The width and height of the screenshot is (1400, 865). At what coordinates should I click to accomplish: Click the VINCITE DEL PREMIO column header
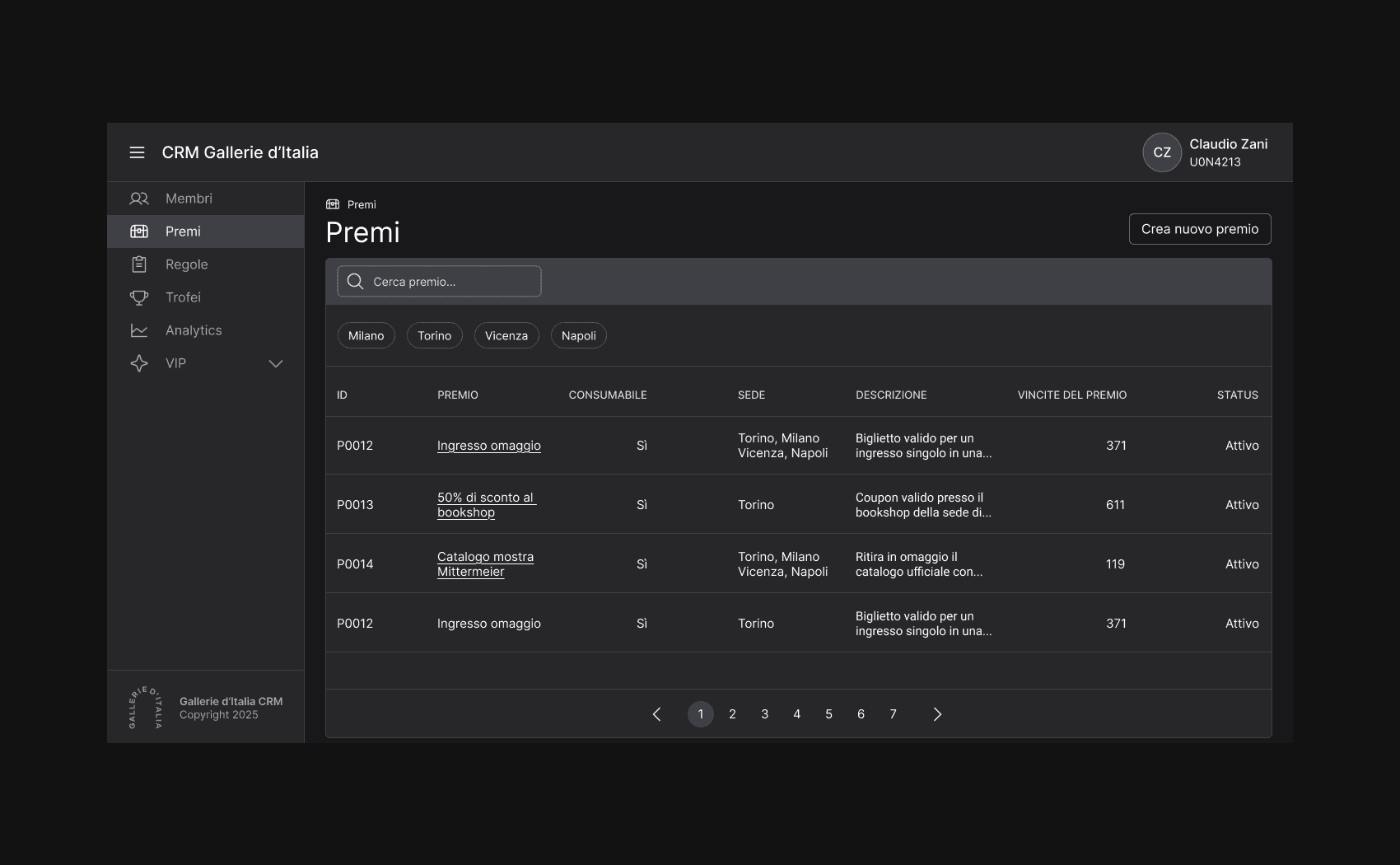point(1072,395)
